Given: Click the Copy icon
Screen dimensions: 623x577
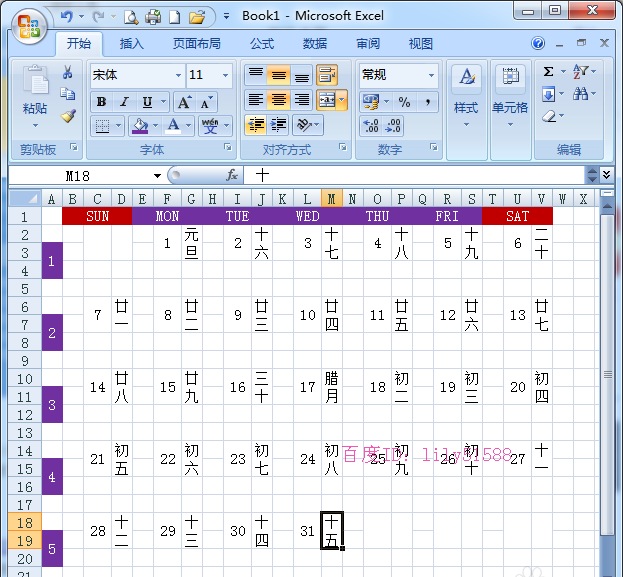Looking at the screenshot, I should (68, 94).
